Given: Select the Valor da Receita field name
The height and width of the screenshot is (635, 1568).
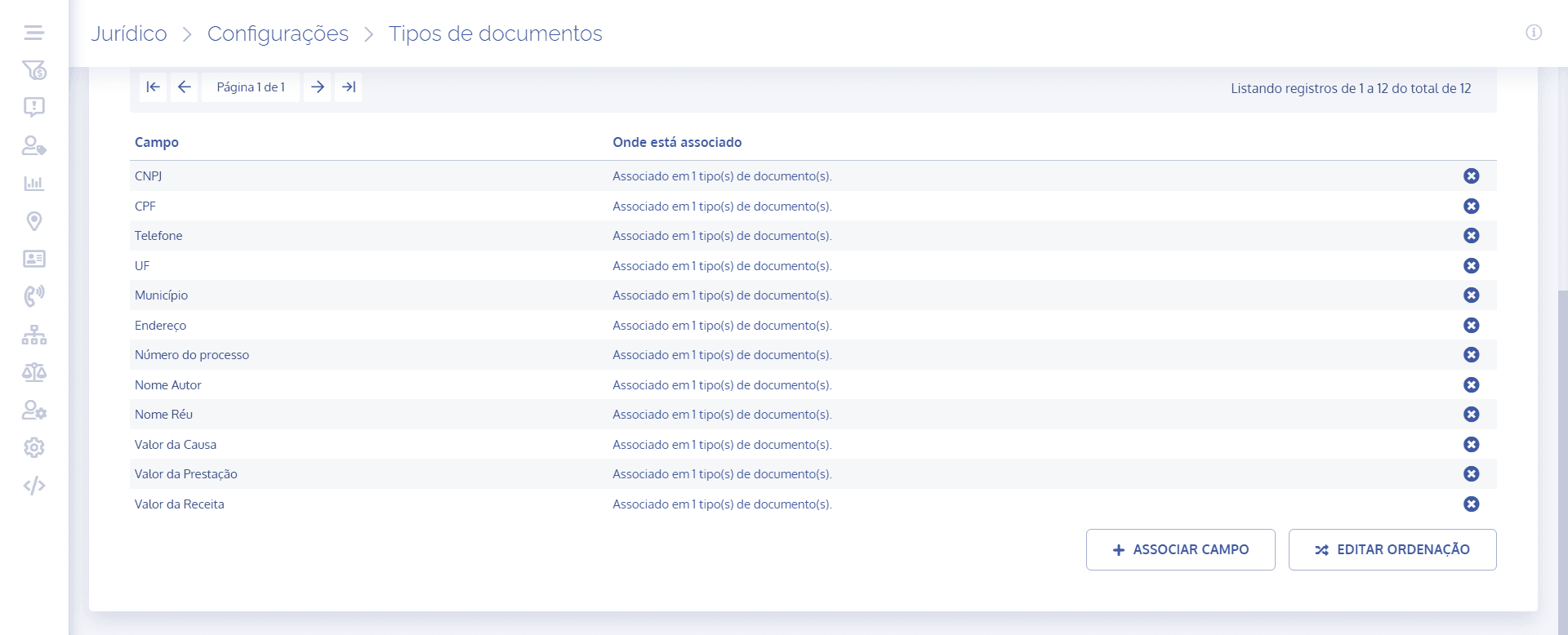Looking at the screenshot, I should 179,504.
